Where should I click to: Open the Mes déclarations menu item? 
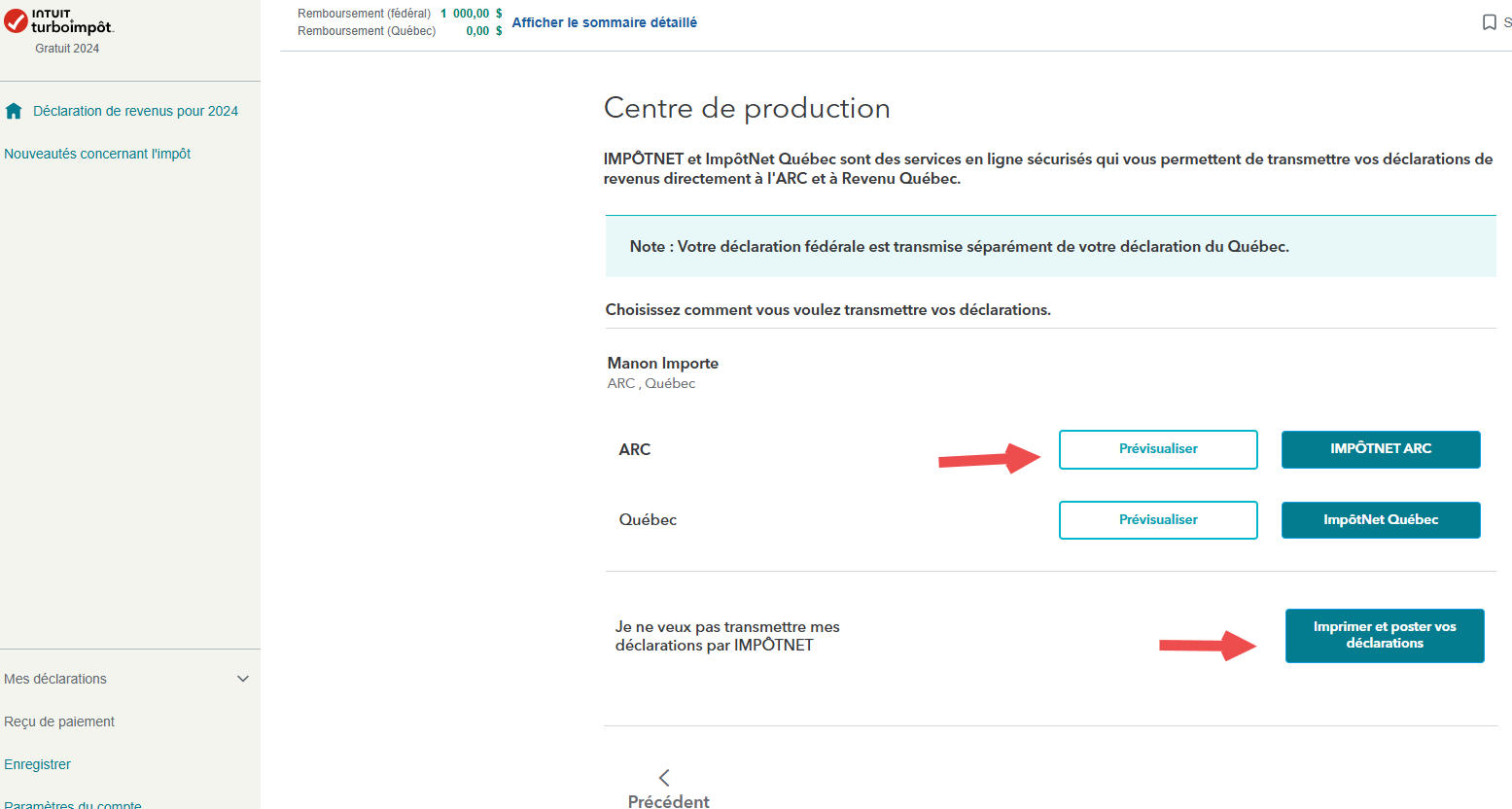click(x=55, y=679)
